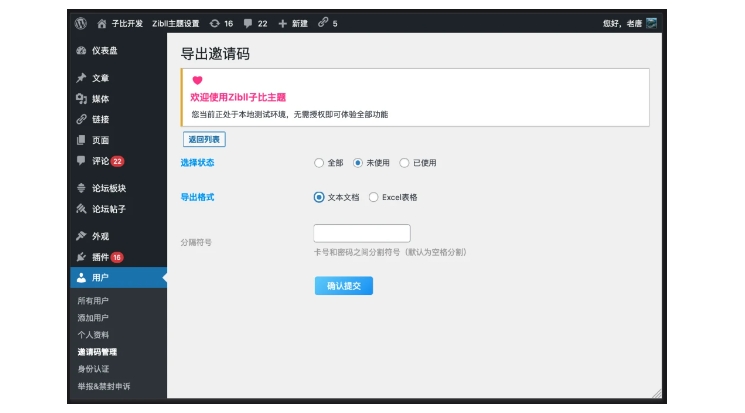745x413 pixels.
Task: Click the 返回列表 button
Action: click(x=204, y=139)
